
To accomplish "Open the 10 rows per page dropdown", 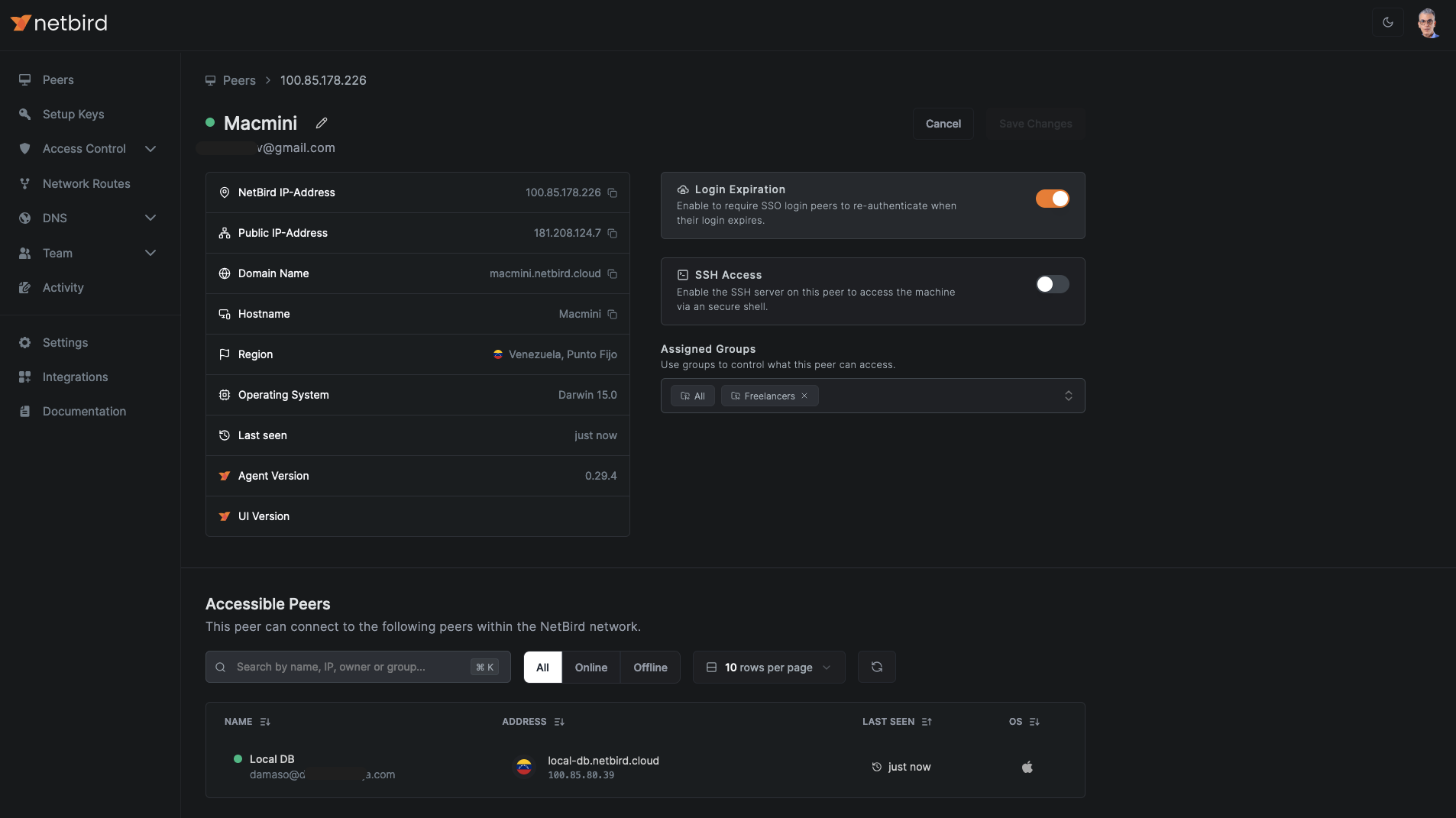I will tap(768, 667).
